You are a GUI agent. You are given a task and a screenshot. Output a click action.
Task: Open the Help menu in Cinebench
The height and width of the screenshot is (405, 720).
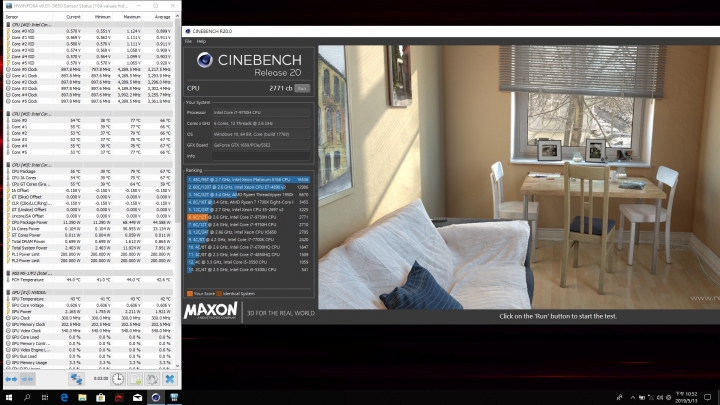[201, 41]
